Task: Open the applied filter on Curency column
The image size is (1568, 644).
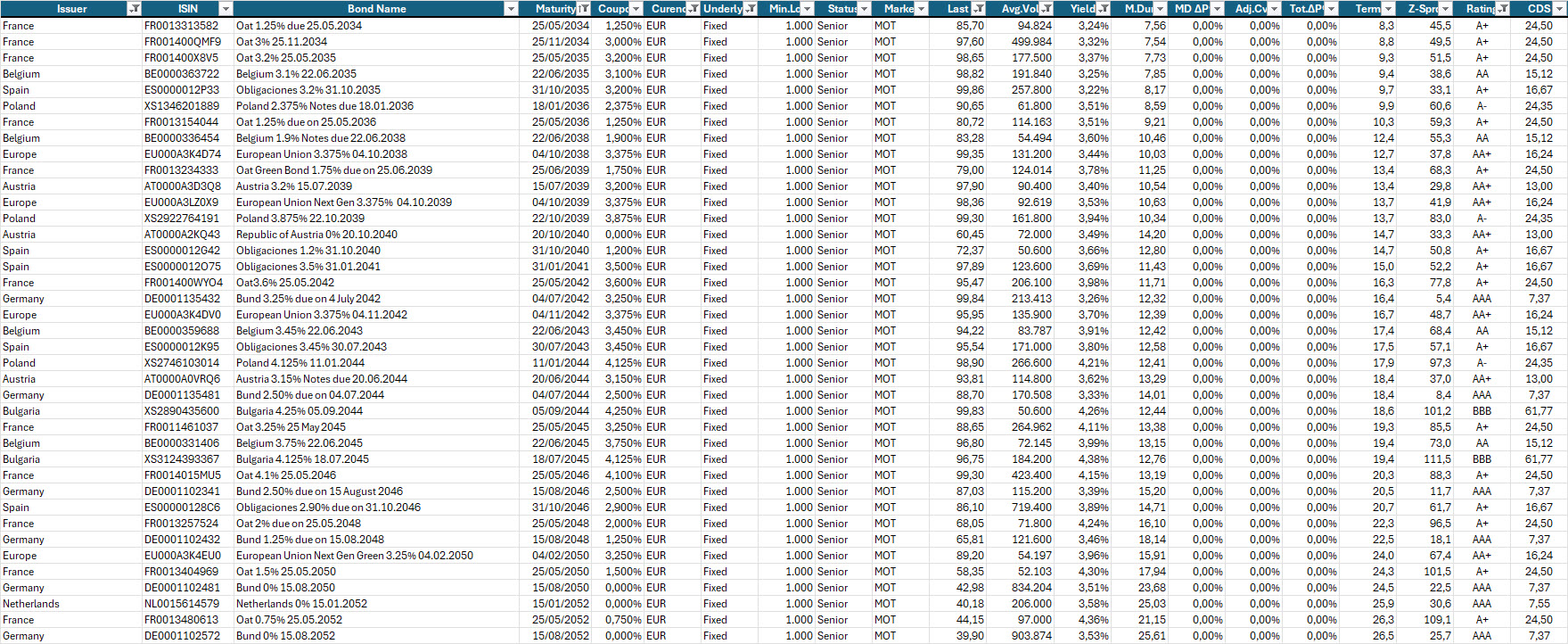Action: point(693,9)
